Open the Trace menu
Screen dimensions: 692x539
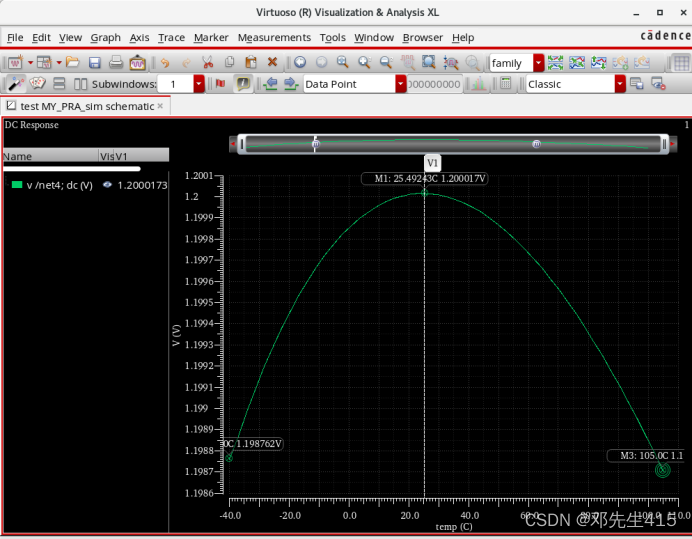tap(171, 38)
